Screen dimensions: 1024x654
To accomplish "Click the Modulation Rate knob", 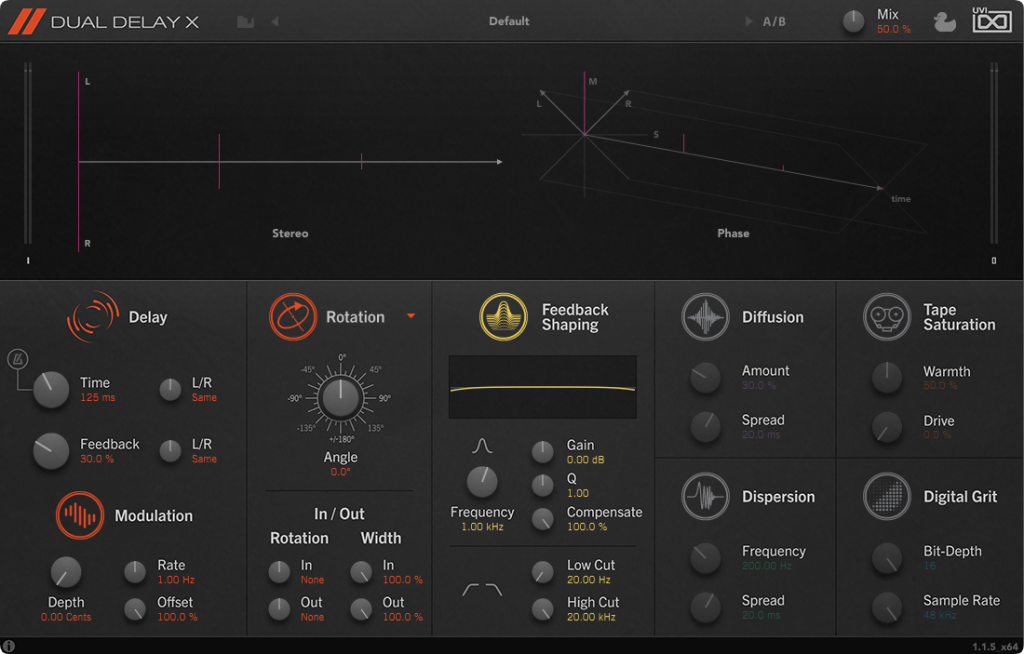I will point(135,572).
